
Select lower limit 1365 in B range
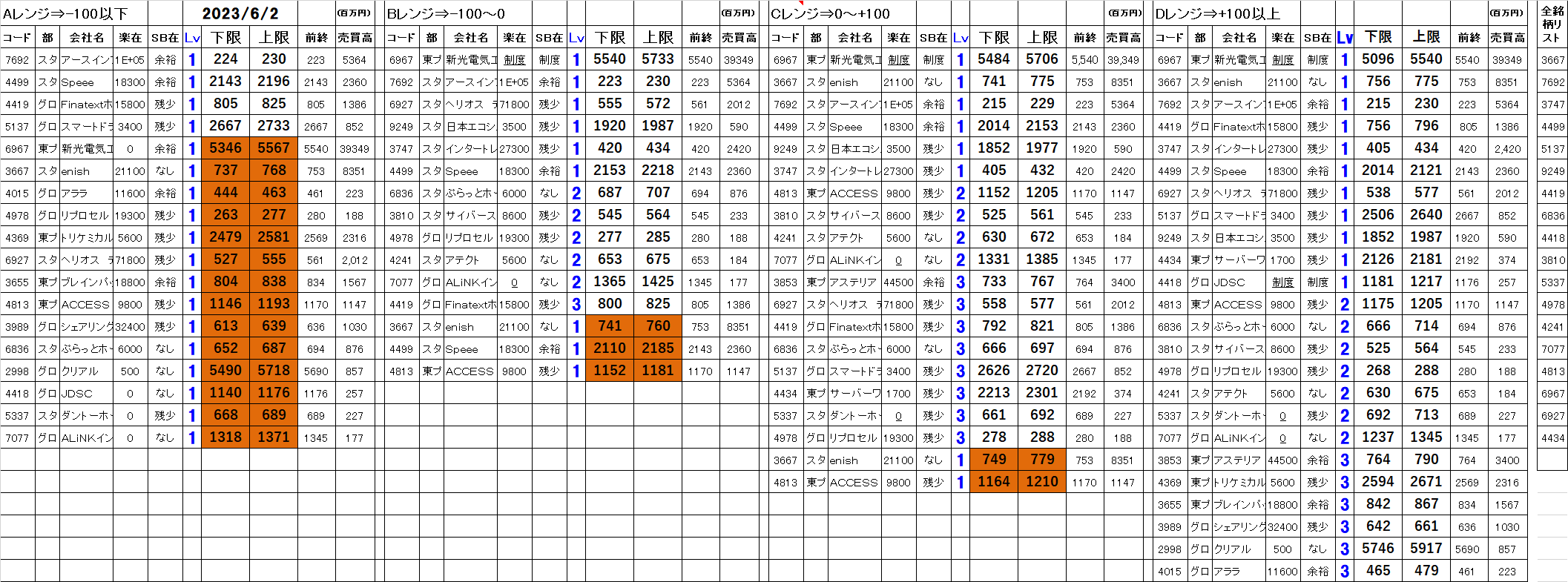[610, 282]
